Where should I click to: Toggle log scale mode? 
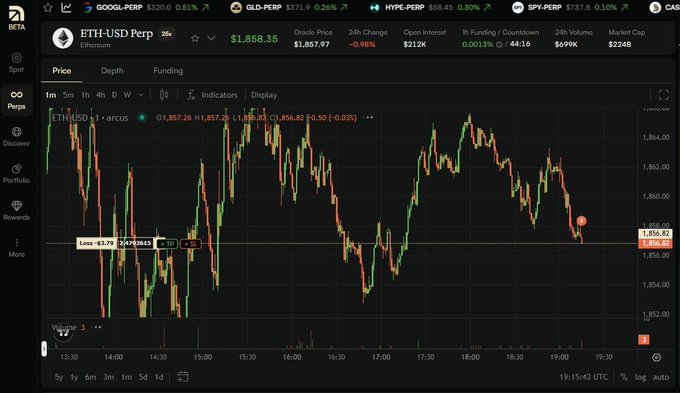[641, 377]
